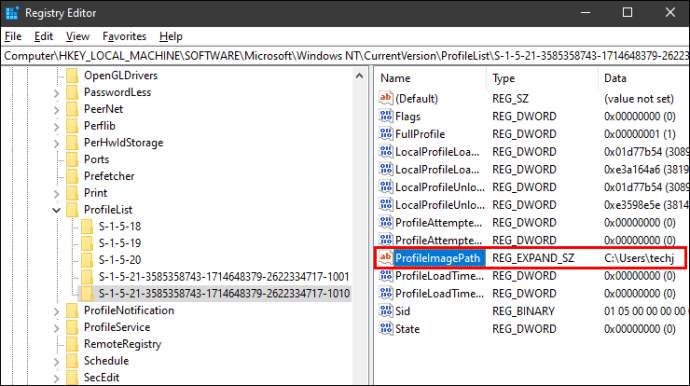
Task: Expand the Schedule key
Action: coord(56,361)
